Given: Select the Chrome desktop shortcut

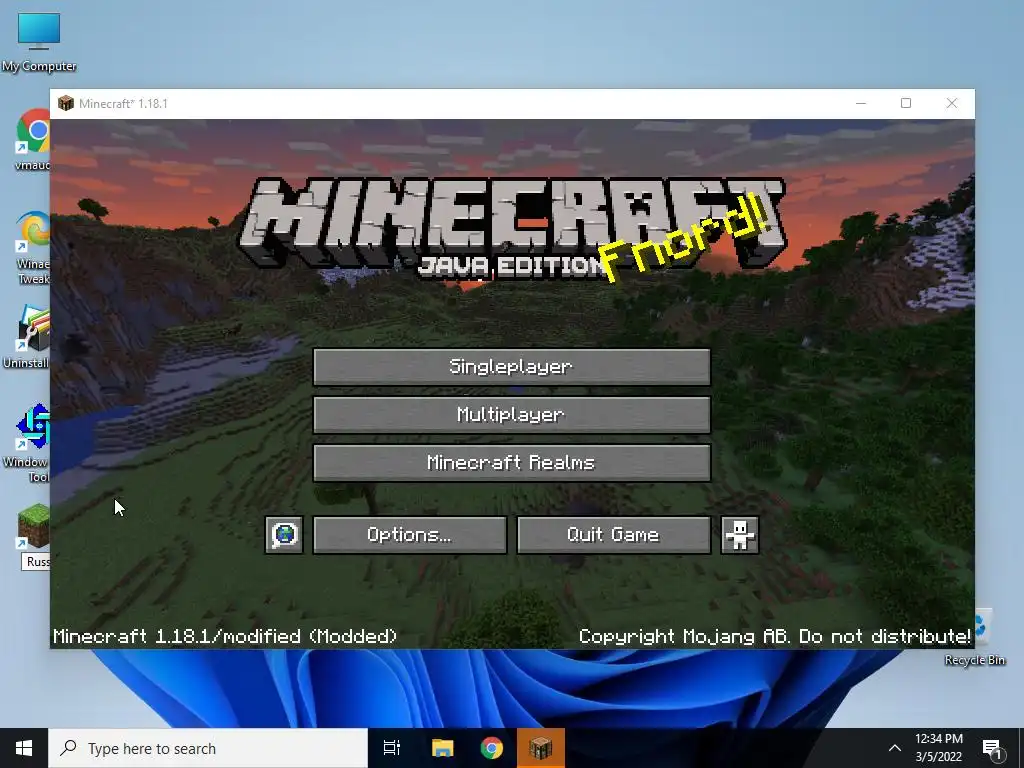Looking at the screenshot, I should (x=33, y=140).
